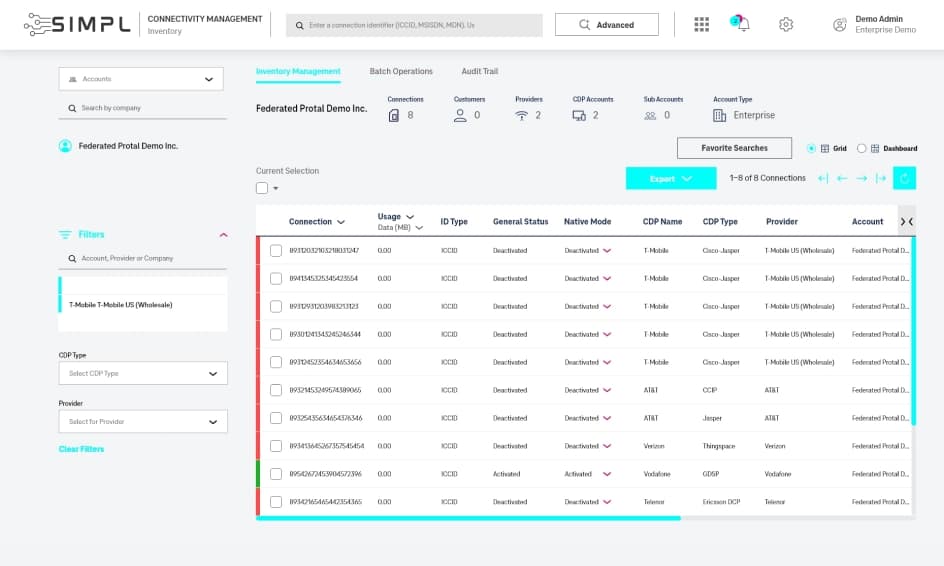Click the SIMPL logo
The image size is (944, 566).
(77, 24)
